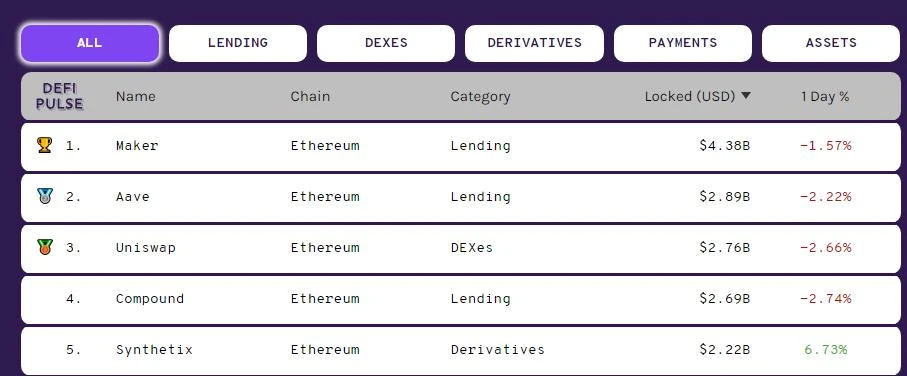The image size is (907, 376).
Task: Click the gold trophy icon beside Maker
Action: coord(45,145)
